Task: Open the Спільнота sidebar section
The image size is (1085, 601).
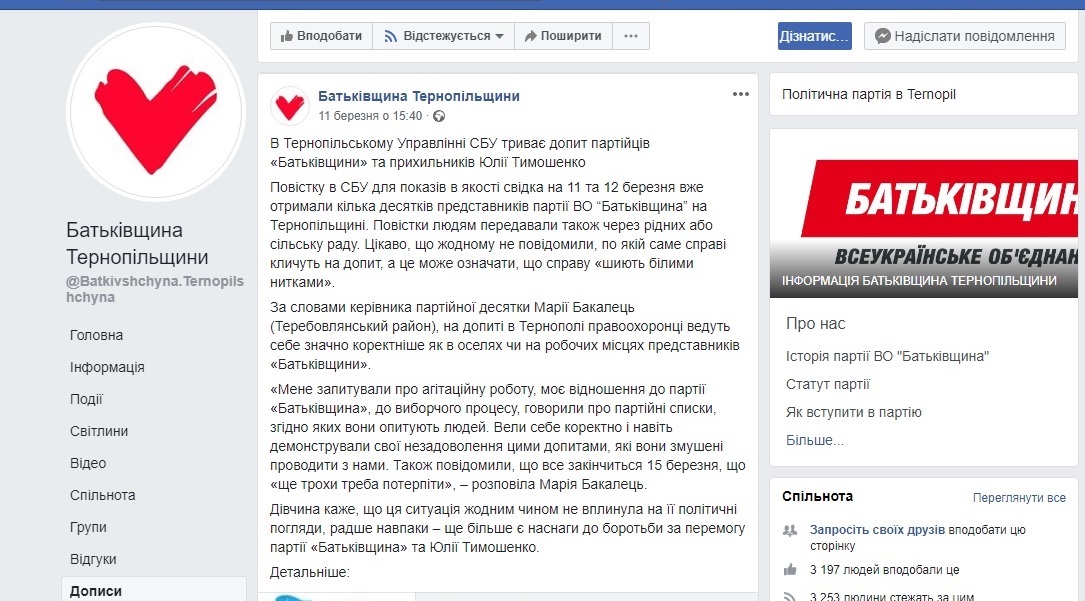Action: click(x=102, y=495)
